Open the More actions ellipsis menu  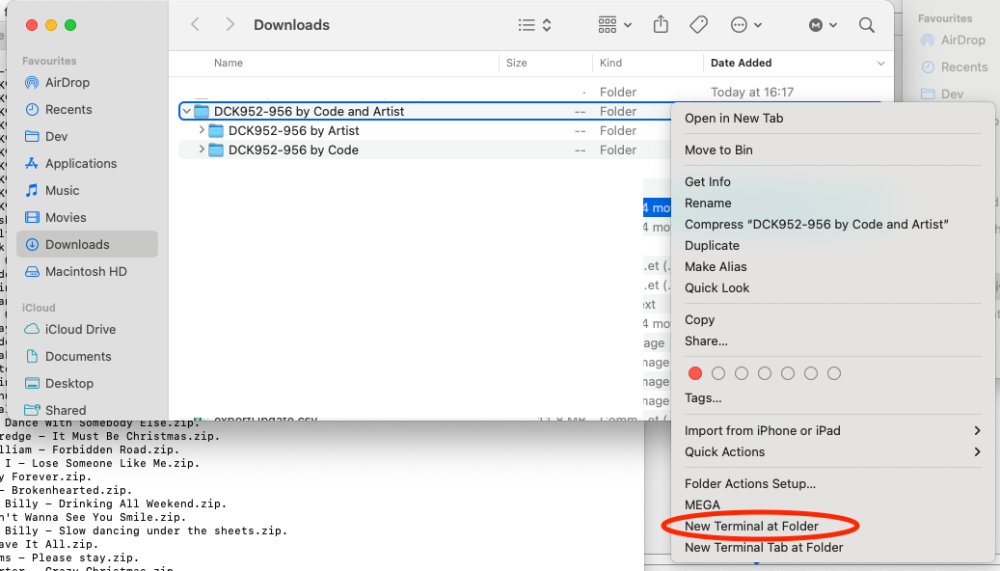tap(746, 25)
